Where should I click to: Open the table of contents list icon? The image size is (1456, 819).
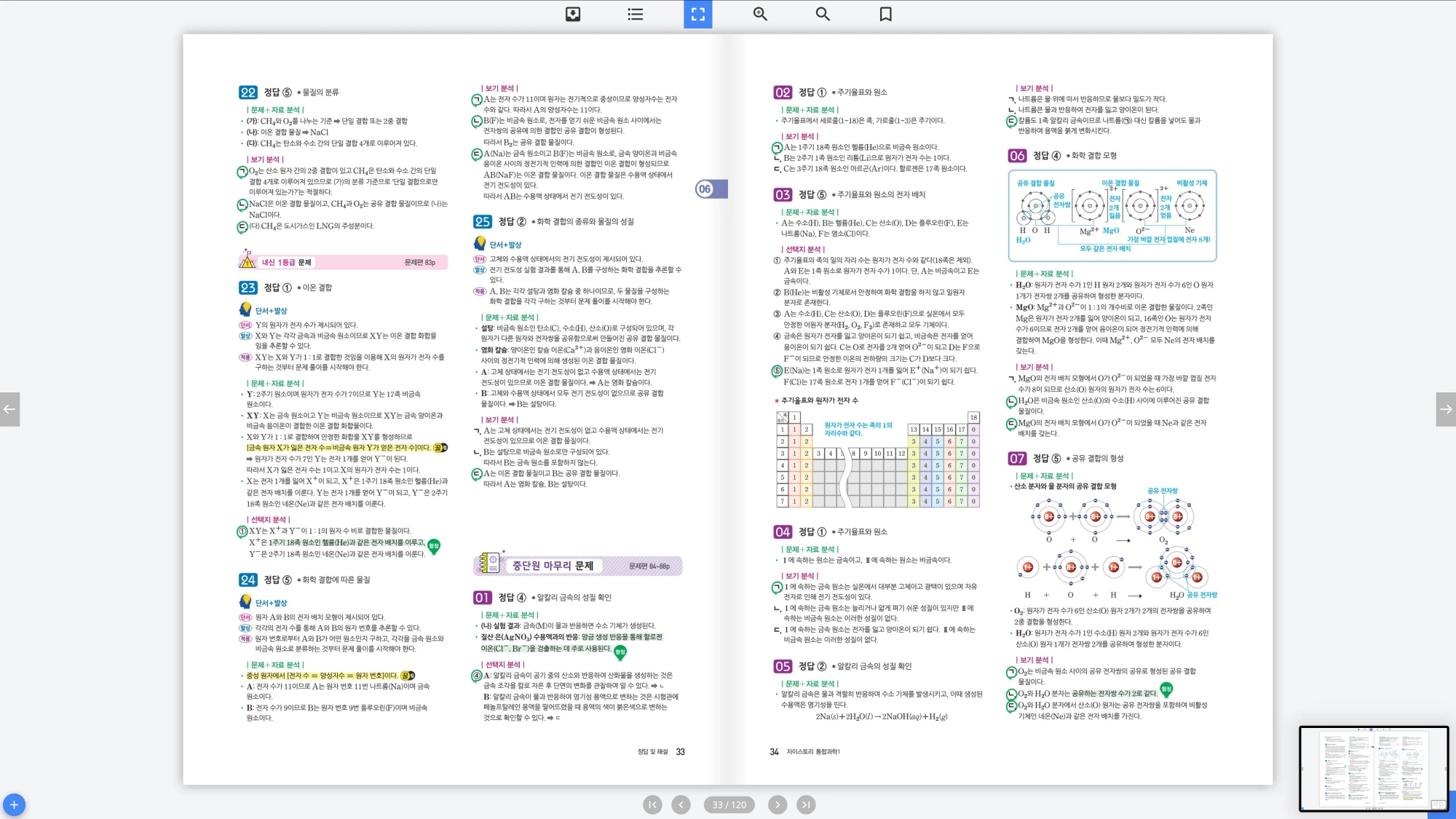coord(635,14)
